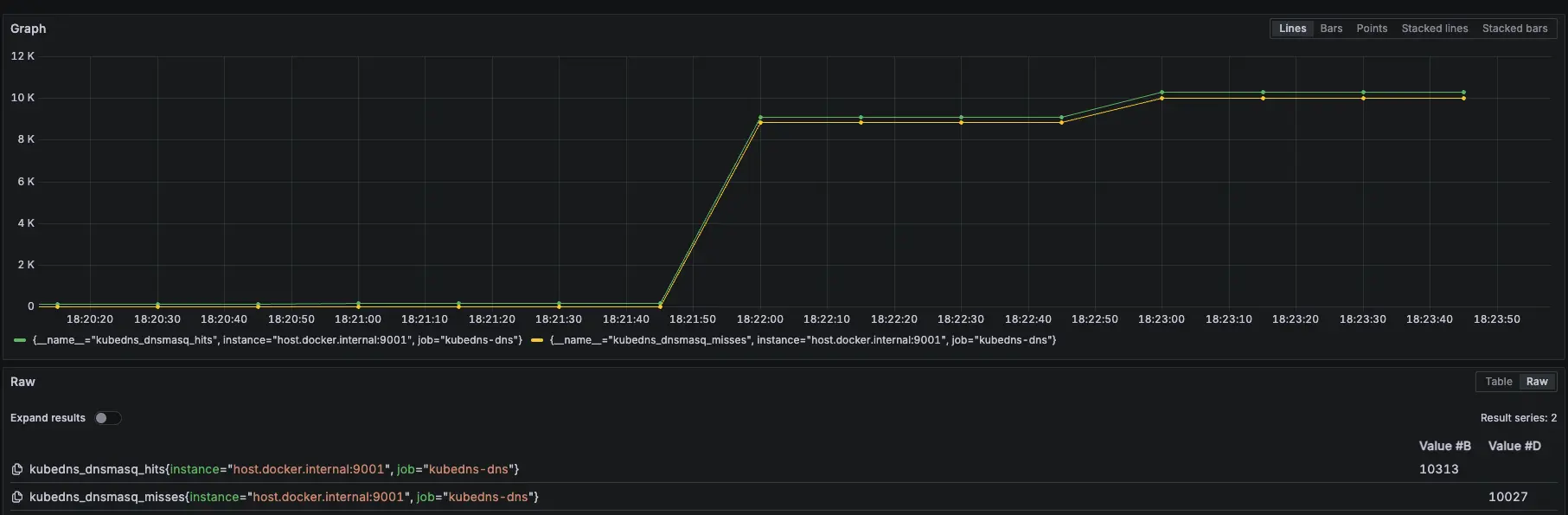Switch to Stacked bars graph style
The height and width of the screenshot is (515, 1568).
coord(1514,29)
